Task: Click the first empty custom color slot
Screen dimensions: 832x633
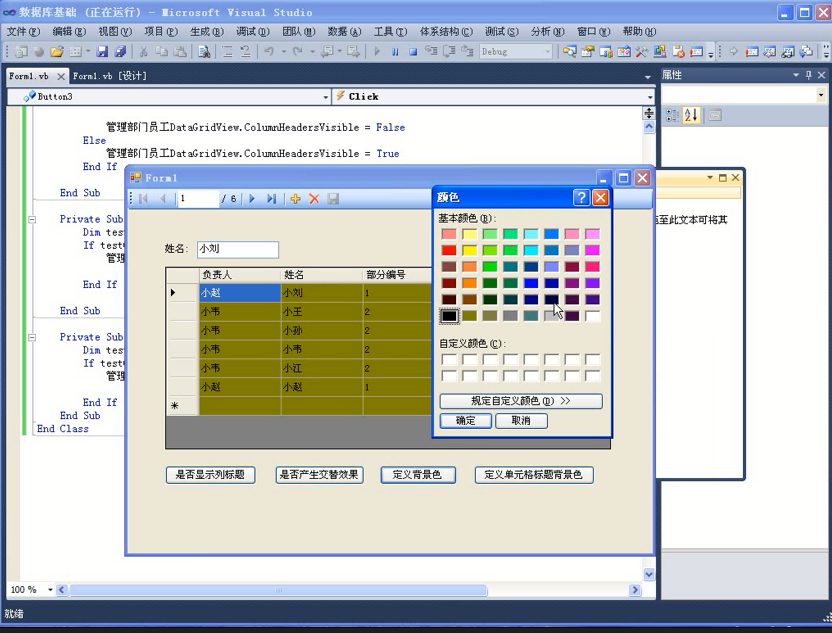Action: tap(449, 359)
